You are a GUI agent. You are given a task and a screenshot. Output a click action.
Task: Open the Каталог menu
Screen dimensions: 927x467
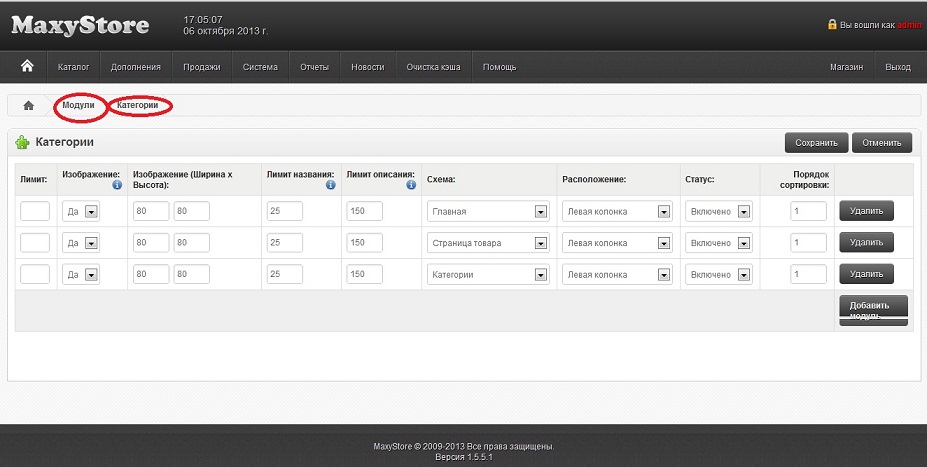click(x=74, y=67)
